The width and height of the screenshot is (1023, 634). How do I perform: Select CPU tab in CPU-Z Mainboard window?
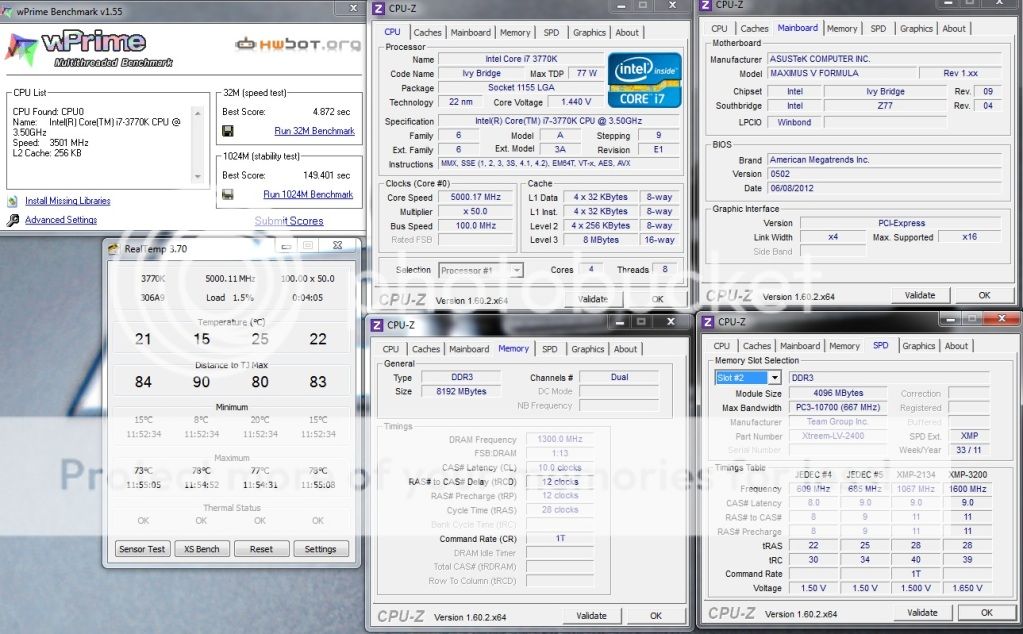[719, 29]
